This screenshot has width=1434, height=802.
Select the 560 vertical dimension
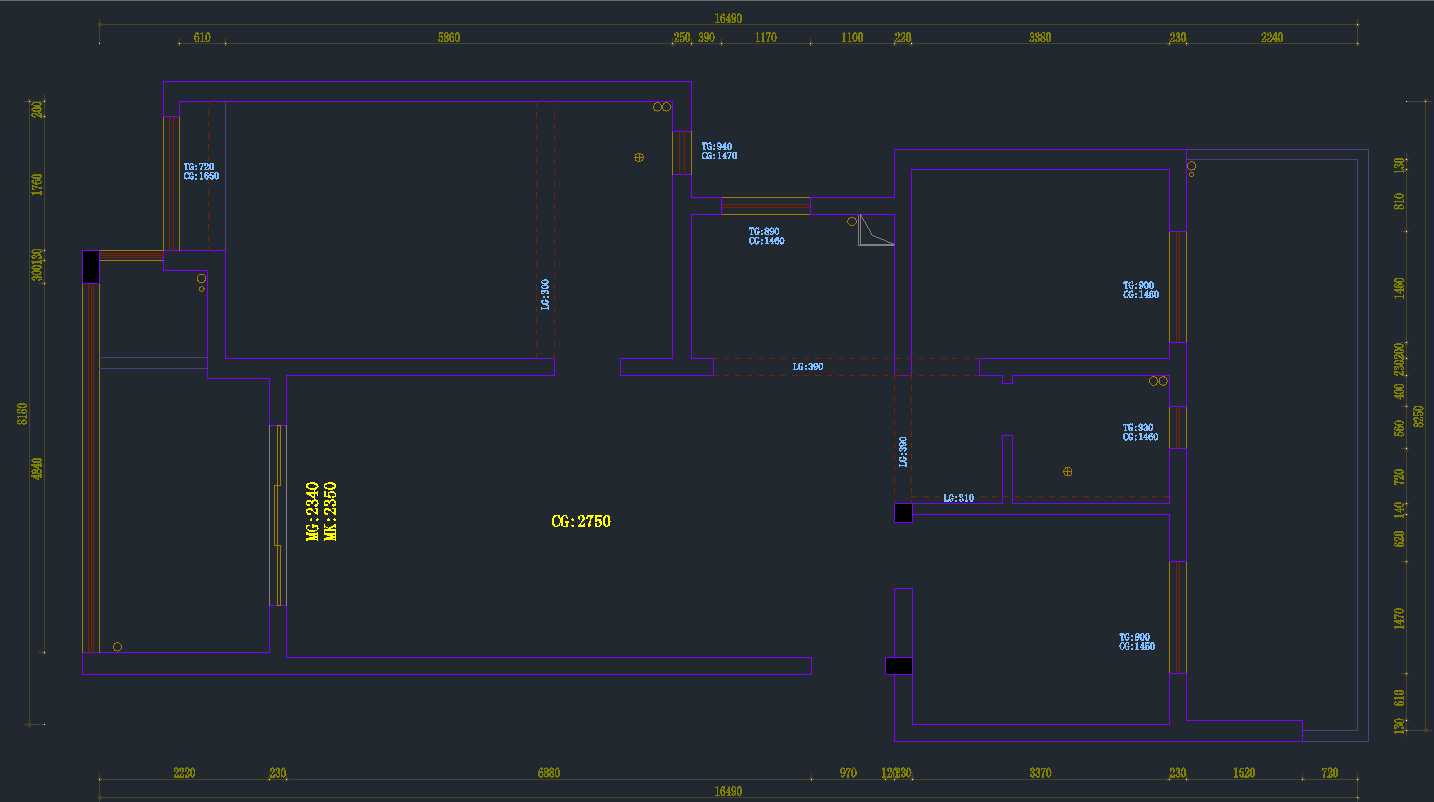coord(1399,427)
